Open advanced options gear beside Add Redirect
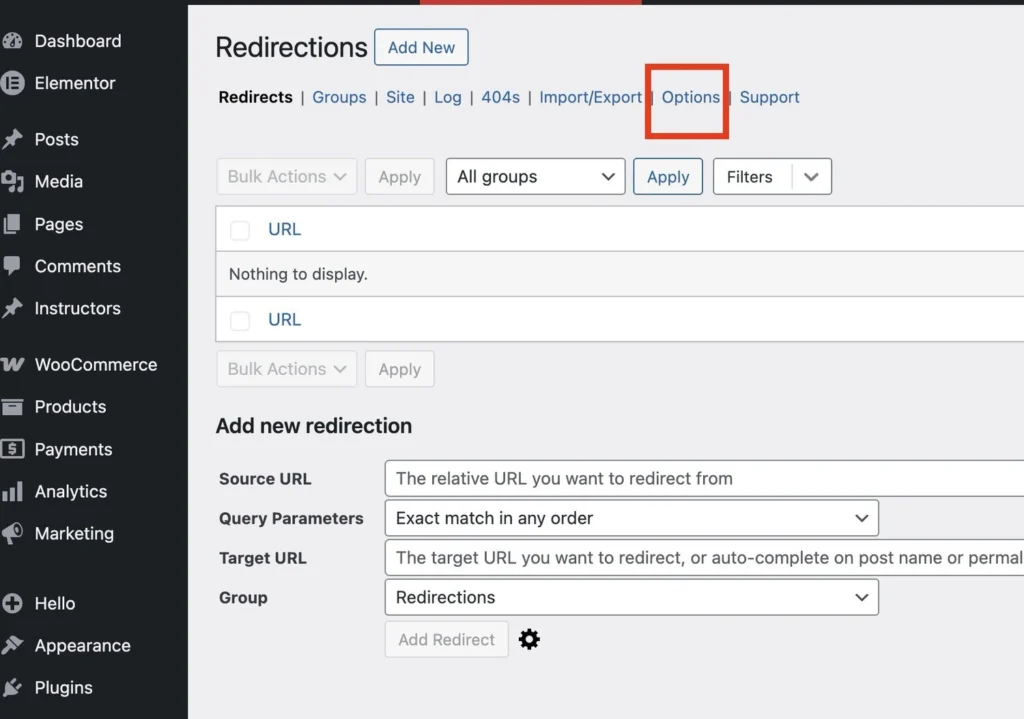 pyautogui.click(x=530, y=640)
